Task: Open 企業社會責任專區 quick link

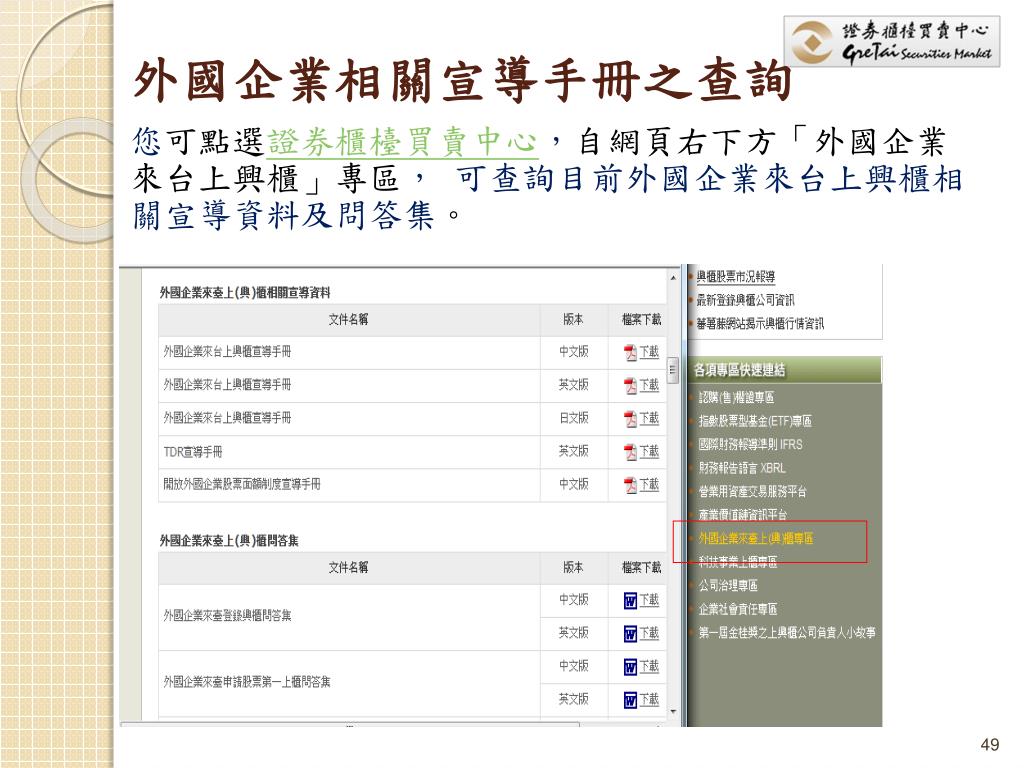Action: [738, 609]
